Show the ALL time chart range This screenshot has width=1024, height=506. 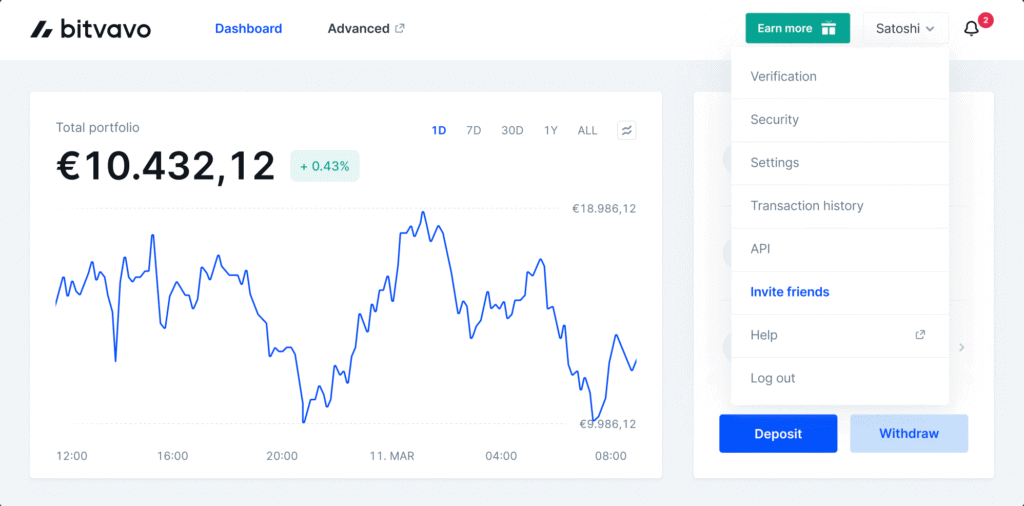click(x=587, y=130)
